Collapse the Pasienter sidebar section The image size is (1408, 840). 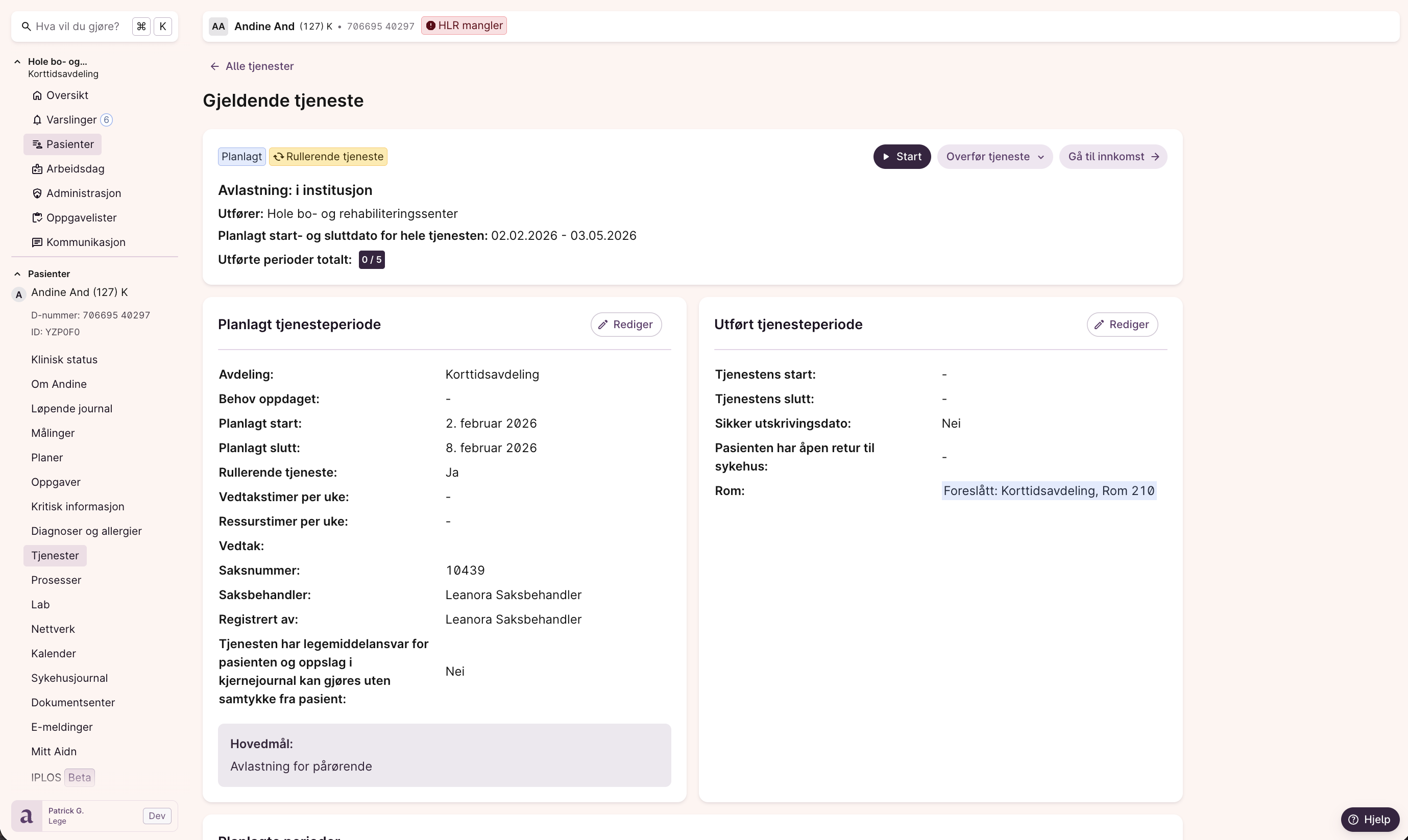pyautogui.click(x=17, y=274)
